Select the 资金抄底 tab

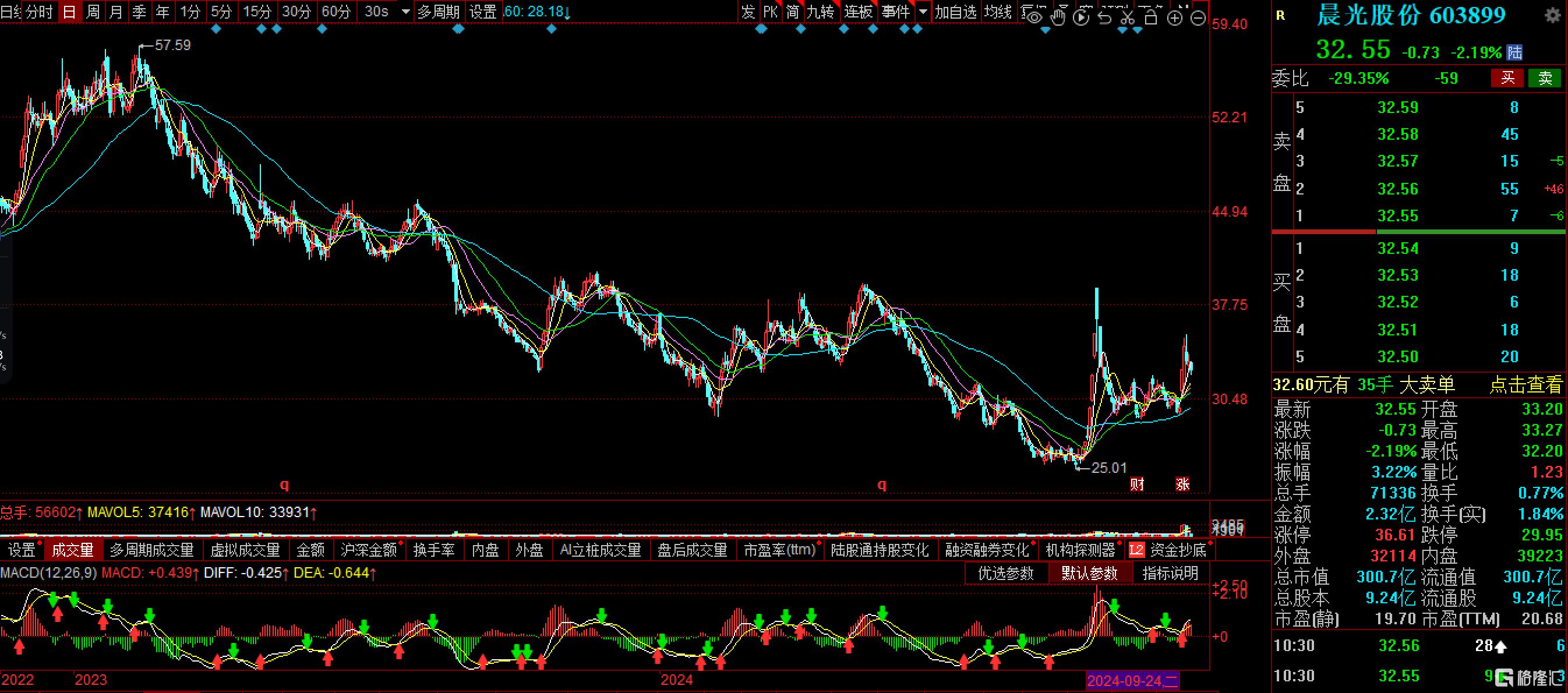1178,550
